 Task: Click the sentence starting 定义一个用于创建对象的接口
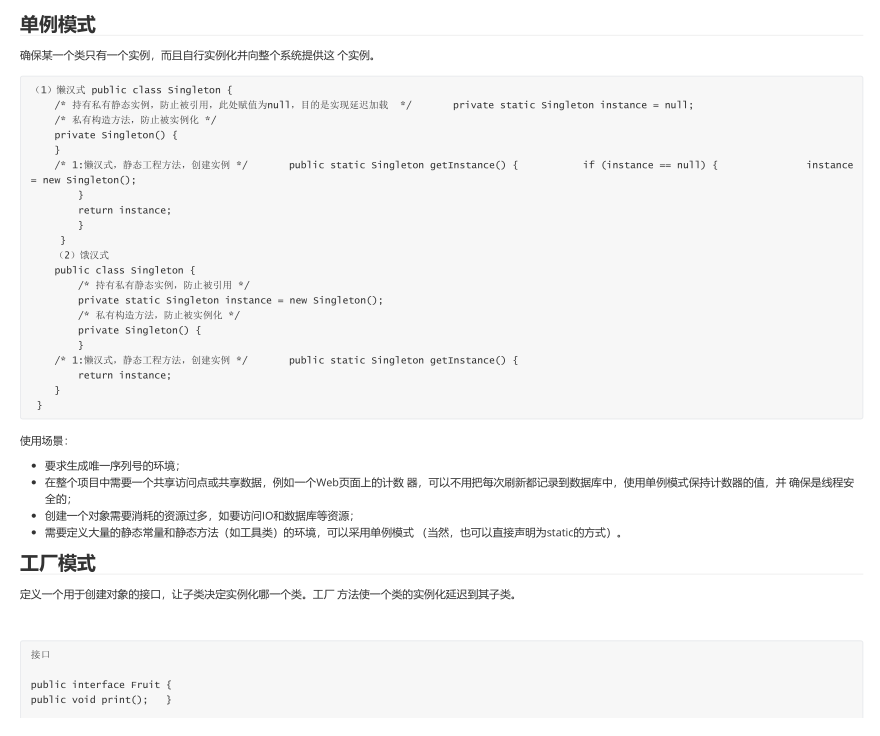[x=268, y=595]
